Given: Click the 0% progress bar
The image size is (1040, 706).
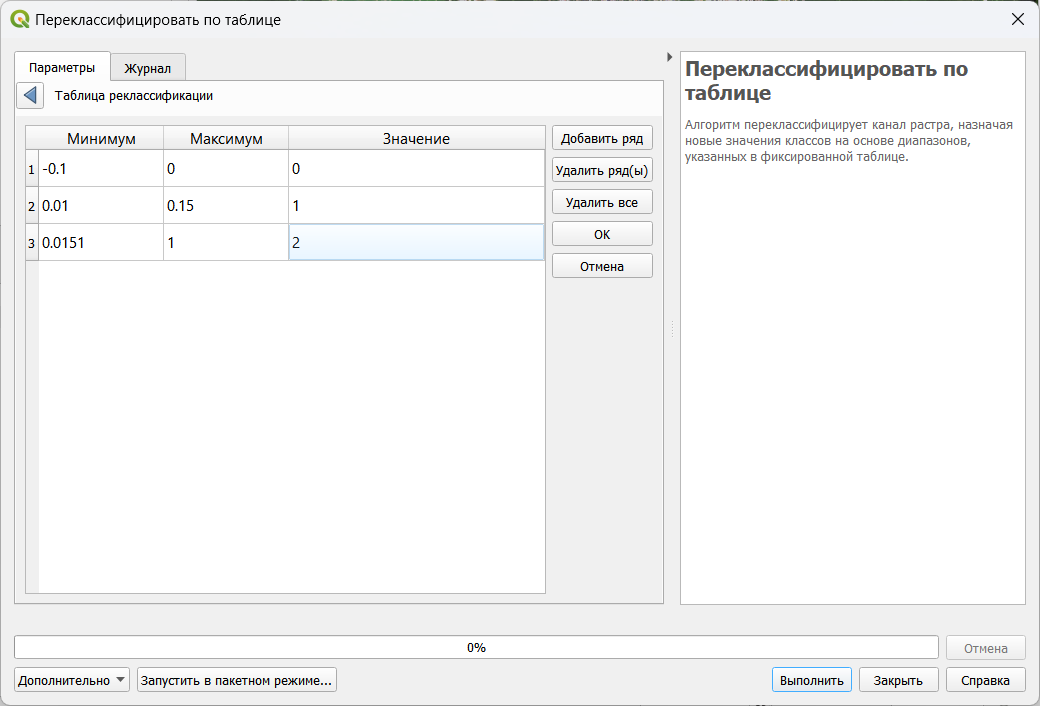Looking at the screenshot, I should [x=476, y=648].
